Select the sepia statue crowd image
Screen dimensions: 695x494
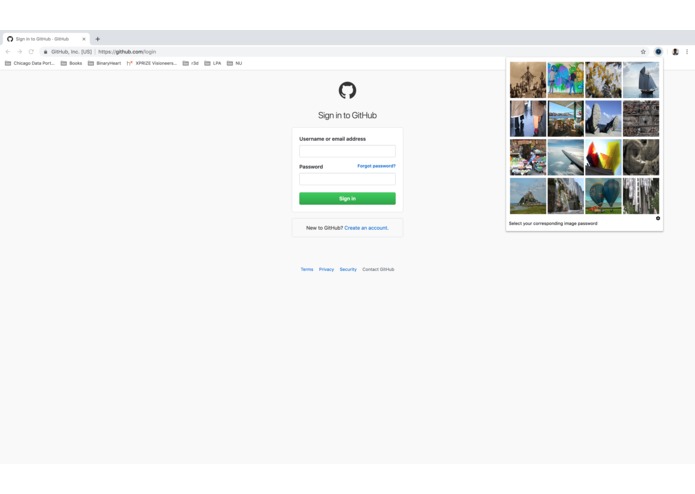pyautogui.click(x=528, y=80)
